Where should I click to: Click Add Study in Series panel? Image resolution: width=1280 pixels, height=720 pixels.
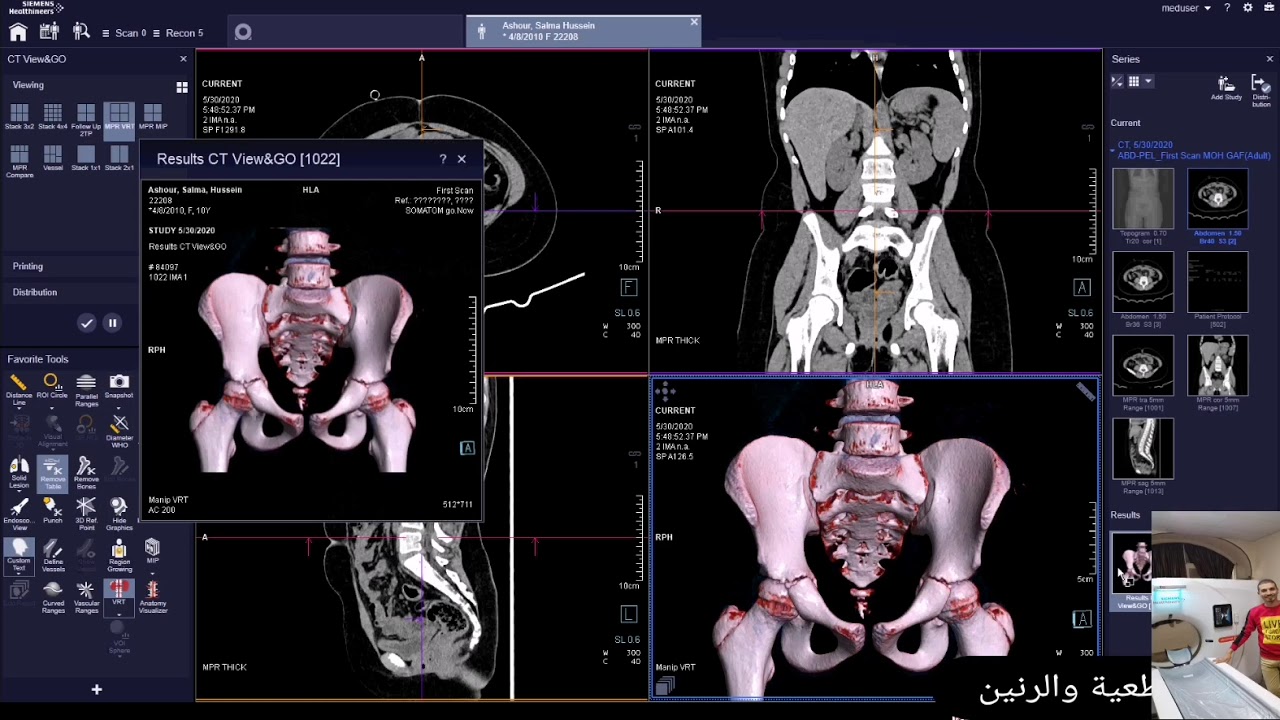coord(1226,89)
